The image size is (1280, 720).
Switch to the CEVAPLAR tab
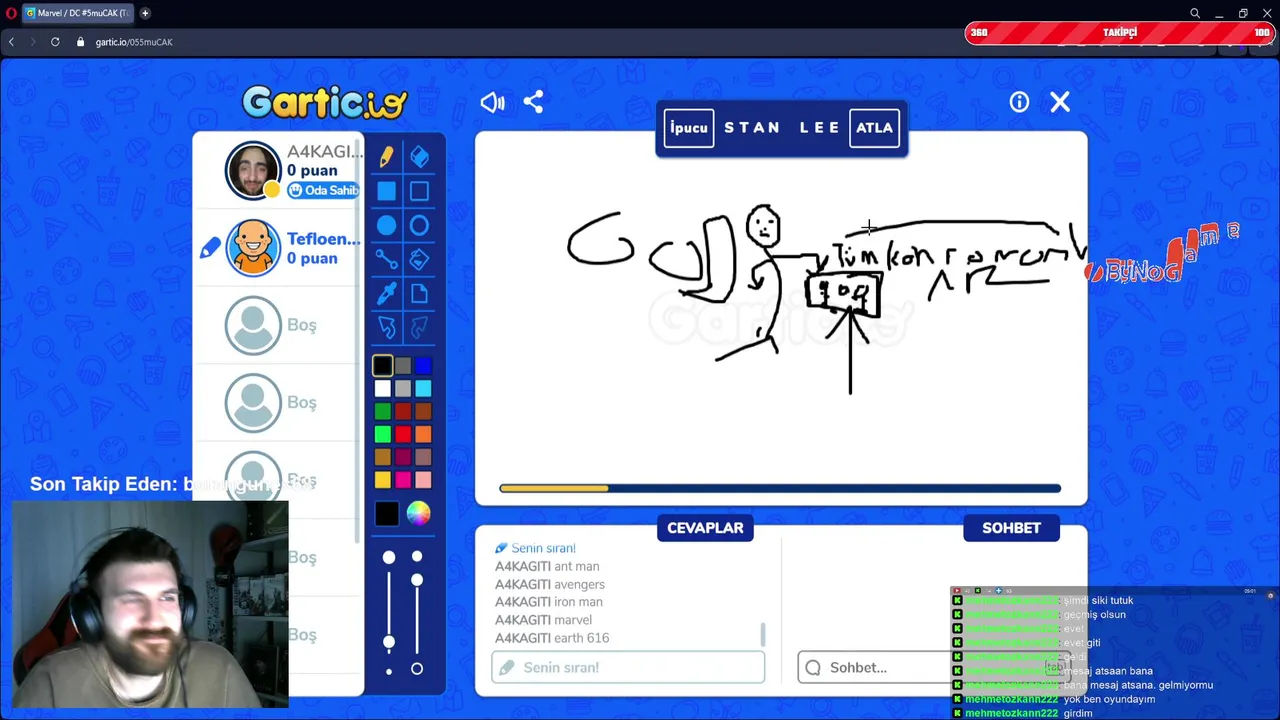(x=705, y=528)
